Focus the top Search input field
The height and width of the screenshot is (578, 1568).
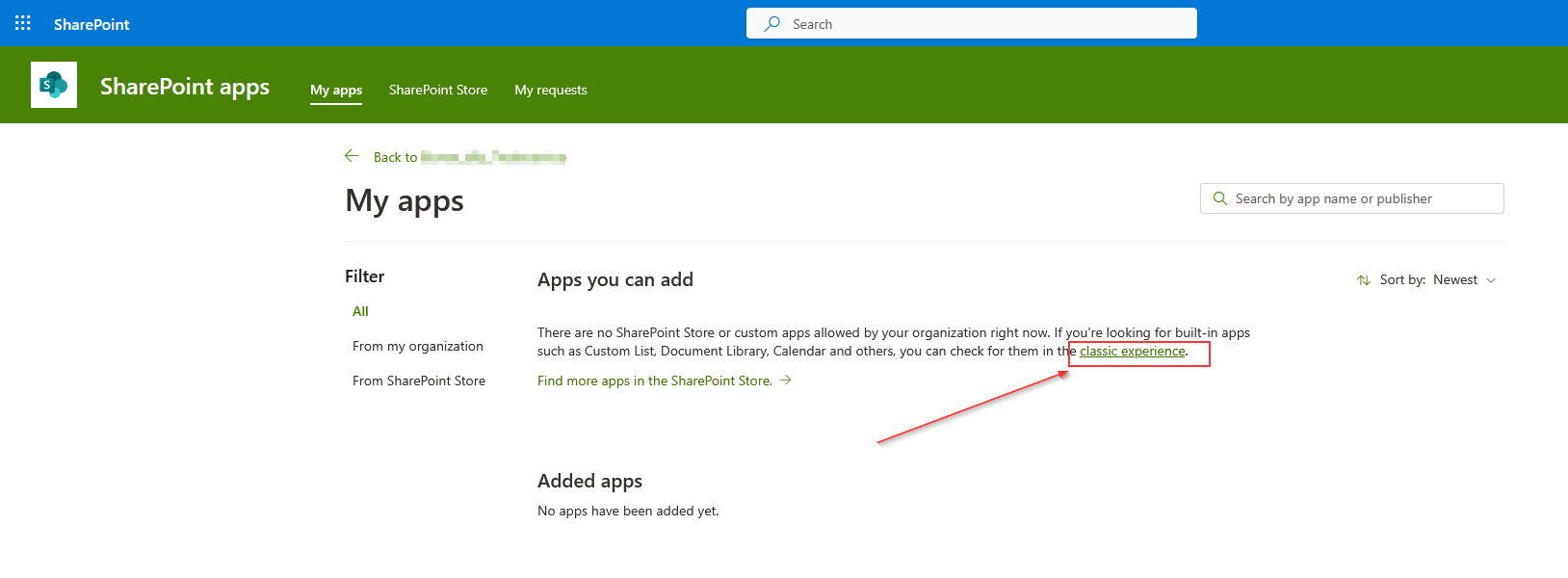pyautogui.click(x=972, y=23)
